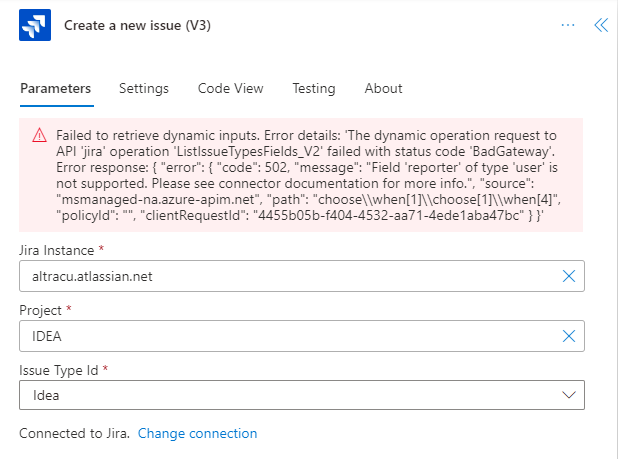Switch to the Parameters tab
The image size is (618, 459).
pos(56,88)
